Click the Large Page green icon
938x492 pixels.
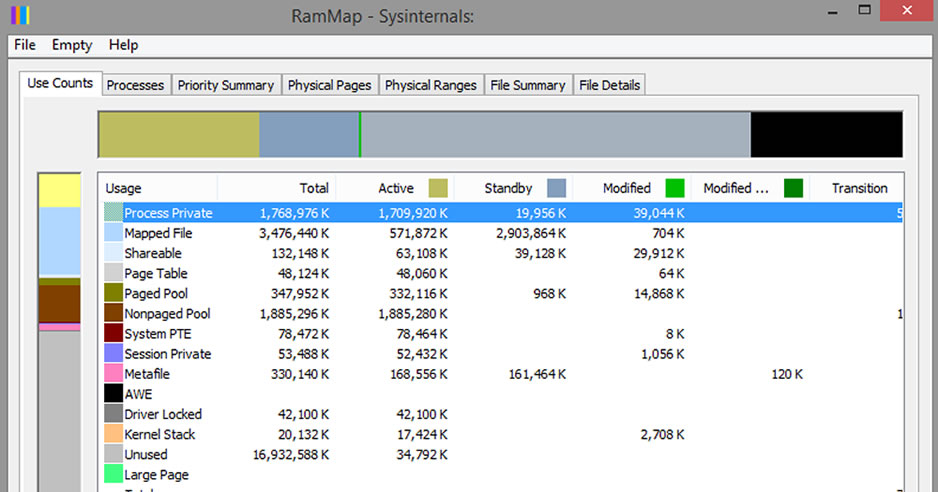pyautogui.click(x=113, y=474)
